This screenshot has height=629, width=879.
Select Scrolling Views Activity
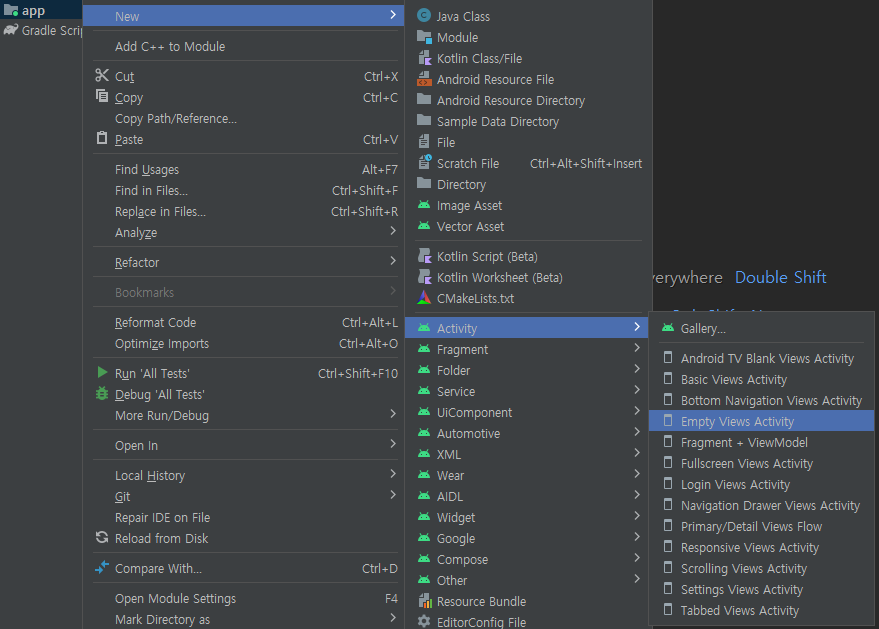click(761, 568)
